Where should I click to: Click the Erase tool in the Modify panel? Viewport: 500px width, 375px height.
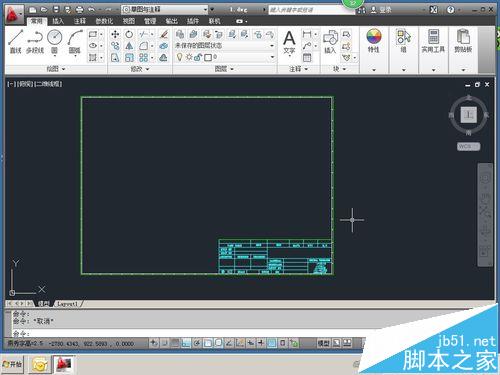click(163, 34)
